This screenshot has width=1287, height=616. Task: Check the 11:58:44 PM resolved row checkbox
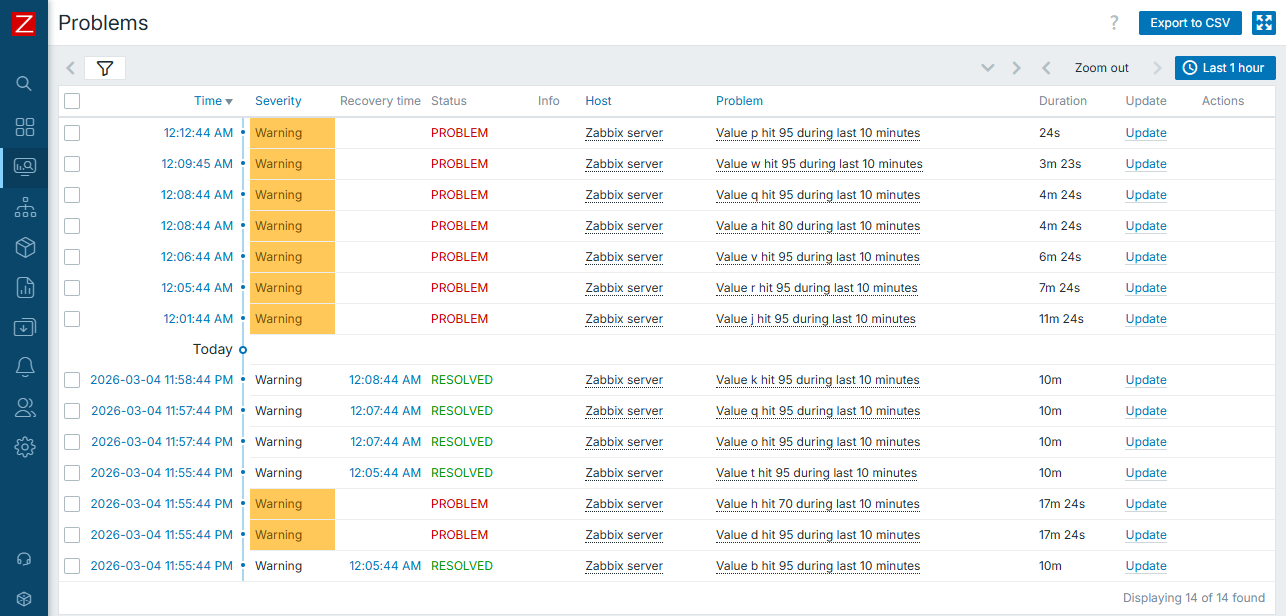pos(71,379)
